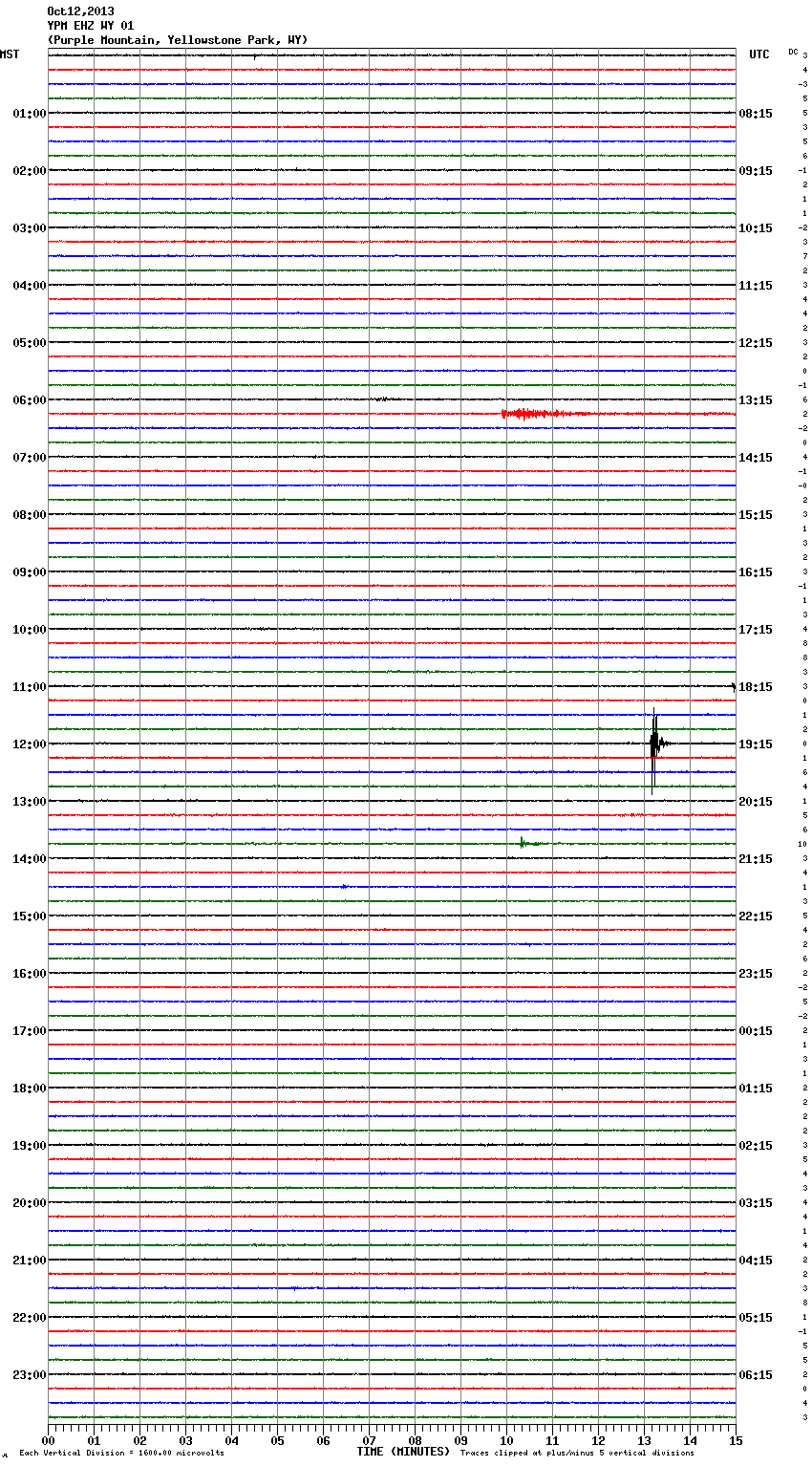Viewport: 812px width, 1466px height.
Task: Select the 20:00 MST time label
Action: 30,1203
